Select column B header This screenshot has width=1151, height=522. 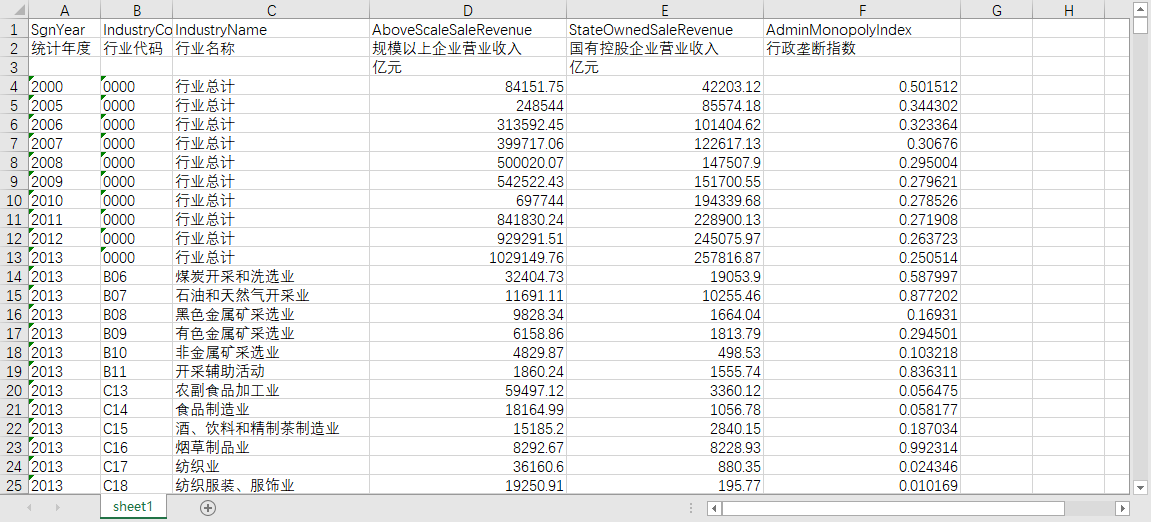(137, 10)
